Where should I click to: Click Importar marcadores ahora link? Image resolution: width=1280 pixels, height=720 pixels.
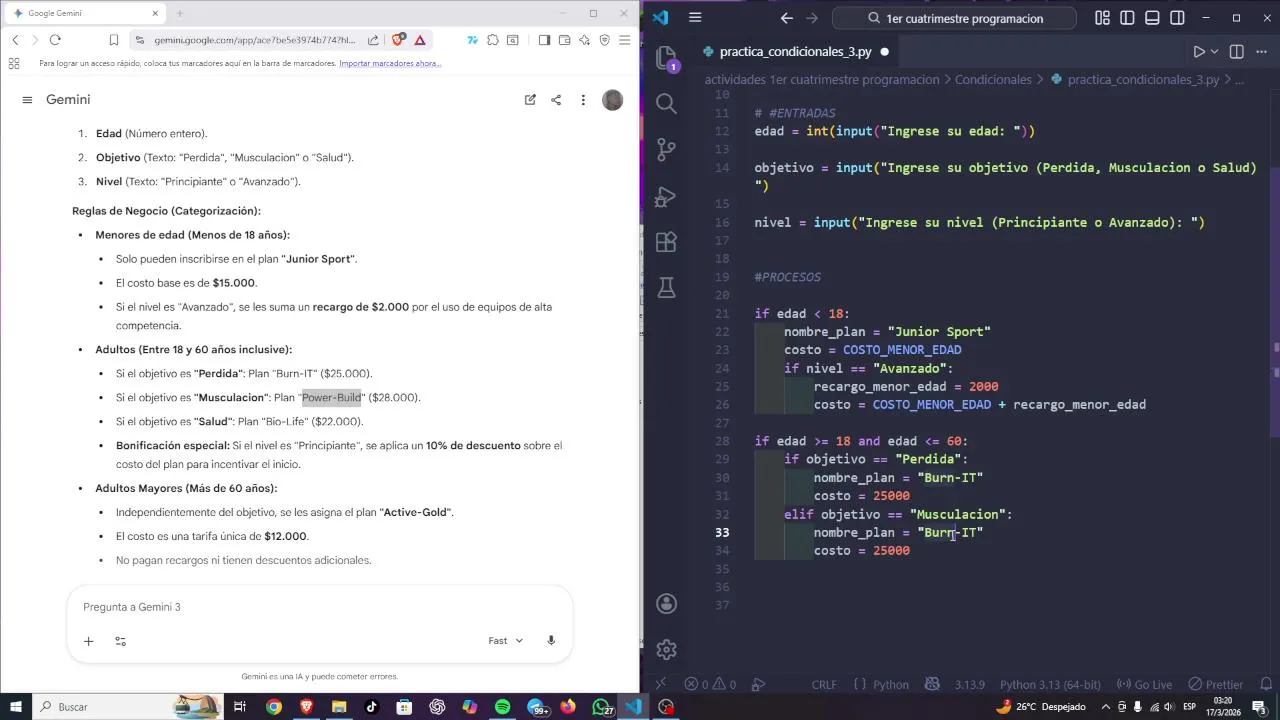[390, 63]
